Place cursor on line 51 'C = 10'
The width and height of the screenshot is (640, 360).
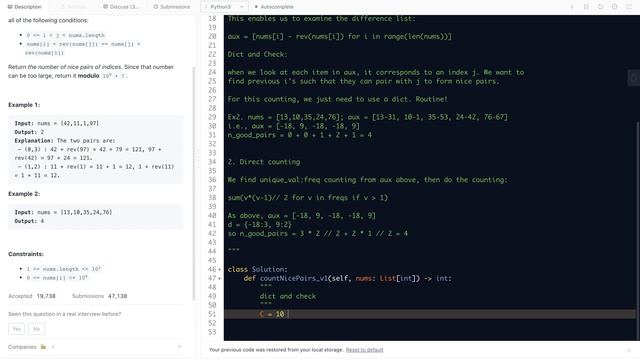coord(272,314)
